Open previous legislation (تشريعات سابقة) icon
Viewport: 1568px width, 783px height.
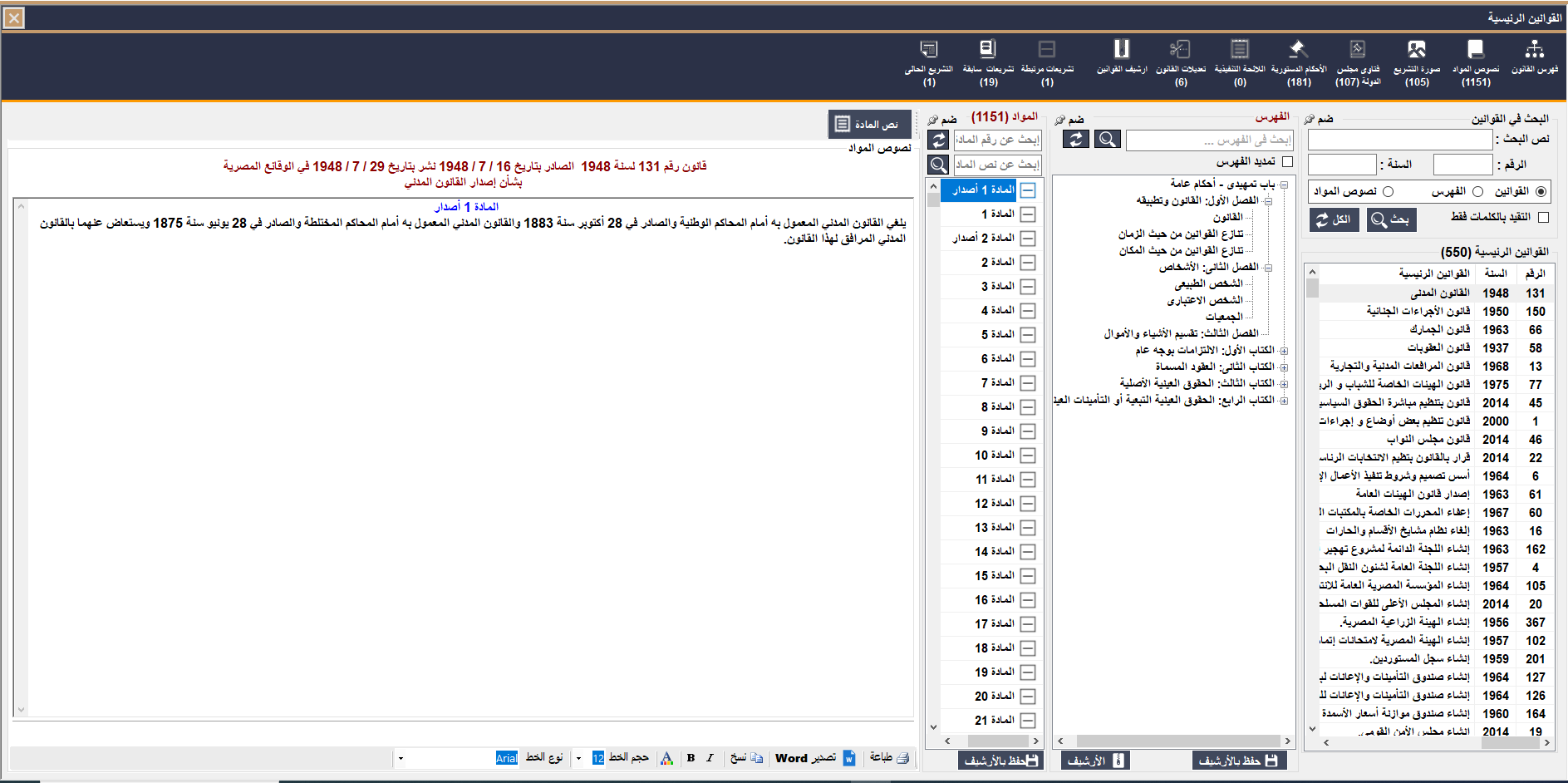pyautogui.click(x=988, y=51)
